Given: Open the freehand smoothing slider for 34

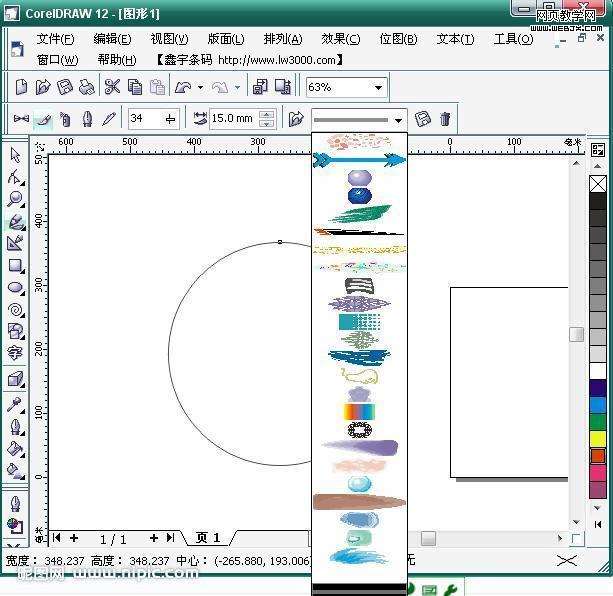Looking at the screenshot, I should 170,119.
